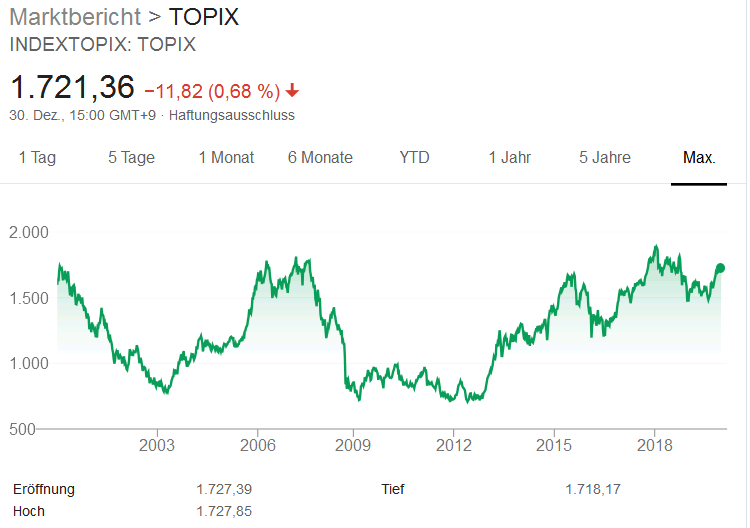Switch to the 5 Jahre tab
750x528 pixels.
[x=605, y=157]
